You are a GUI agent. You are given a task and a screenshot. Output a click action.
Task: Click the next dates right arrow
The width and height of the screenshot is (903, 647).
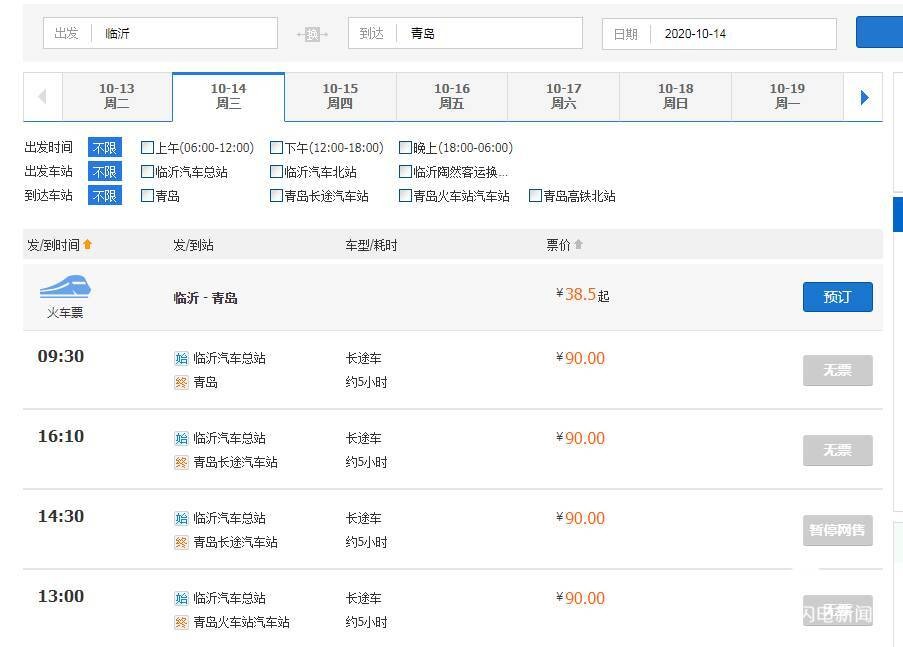[x=864, y=97]
